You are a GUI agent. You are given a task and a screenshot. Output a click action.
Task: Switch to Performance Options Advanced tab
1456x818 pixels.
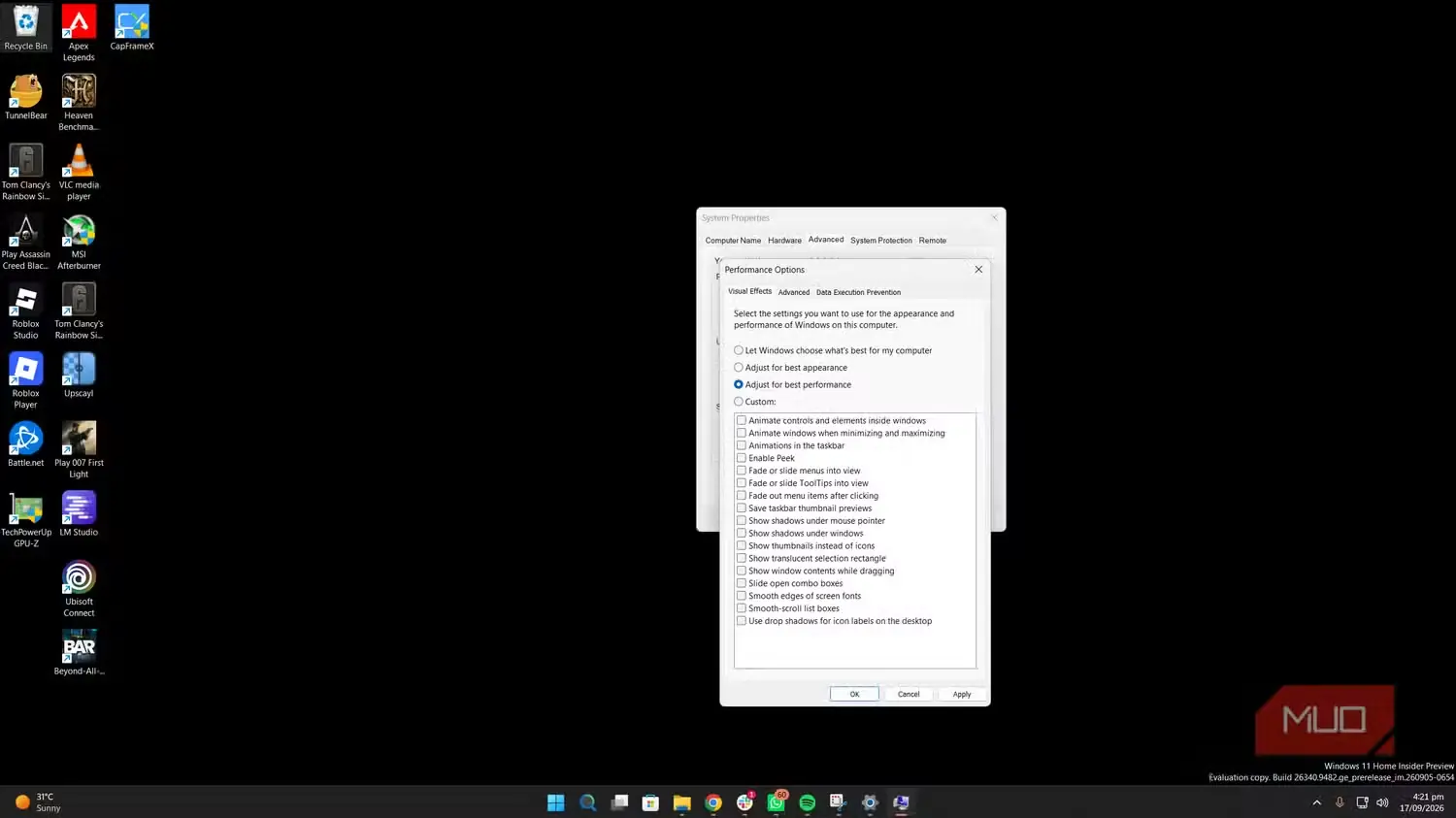794,292
